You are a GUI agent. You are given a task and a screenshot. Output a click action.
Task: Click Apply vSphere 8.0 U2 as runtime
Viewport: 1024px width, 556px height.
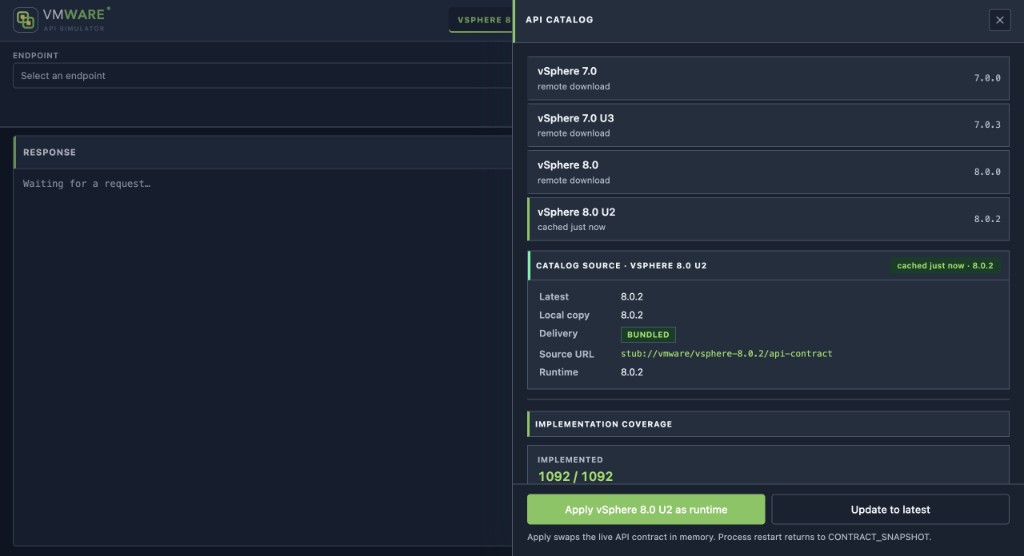pyautogui.click(x=646, y=510)
